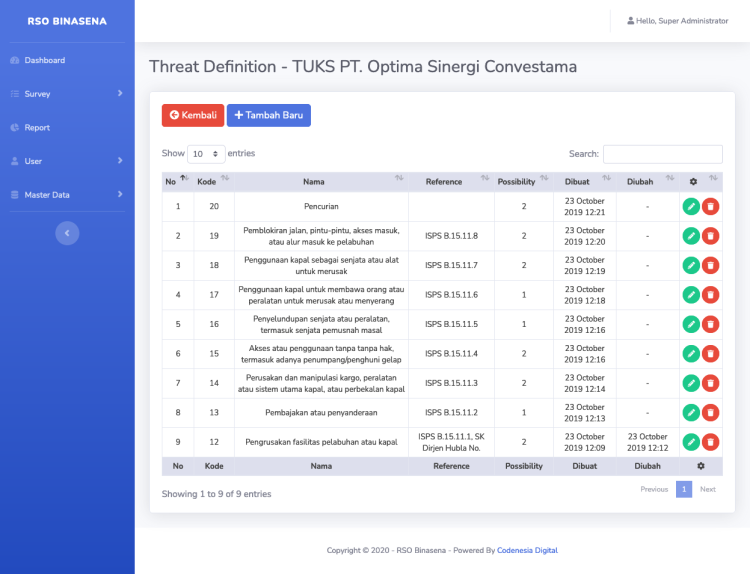Delete the ISPS B.15.11.4 row
750x574 pixels.
(x=710, y=354)
